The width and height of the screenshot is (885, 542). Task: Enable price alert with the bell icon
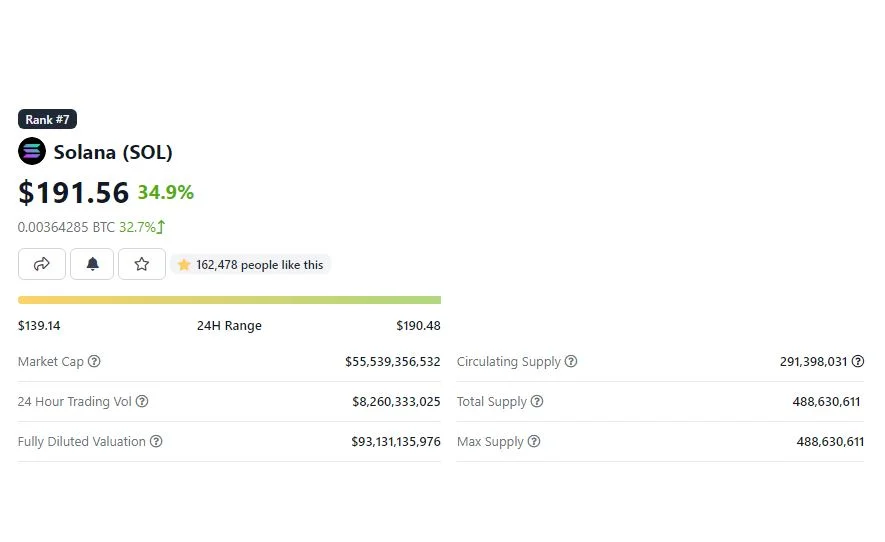[x=92, y=264]
